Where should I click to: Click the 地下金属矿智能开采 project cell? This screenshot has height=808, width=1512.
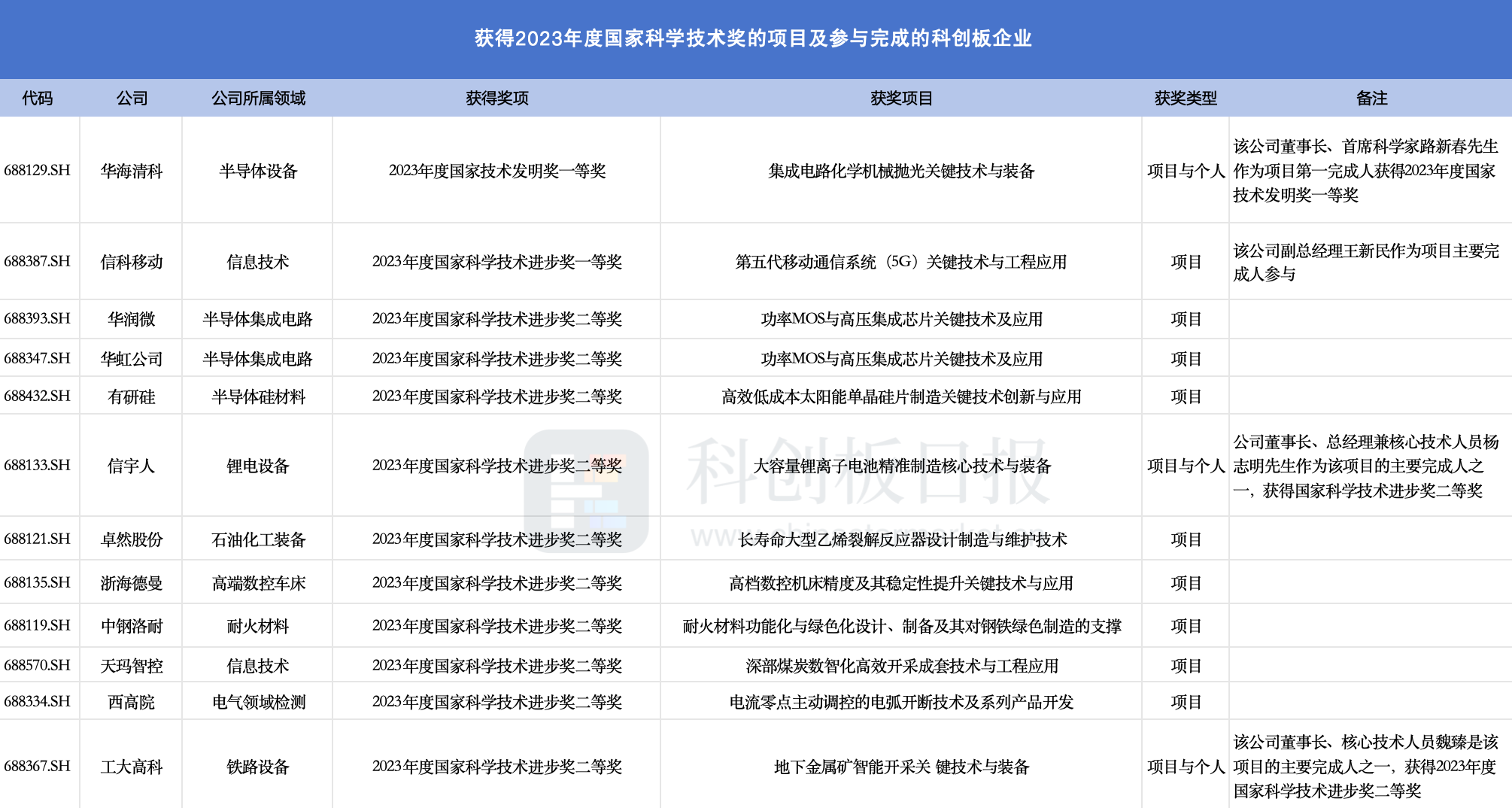click(x=901, y=767)
